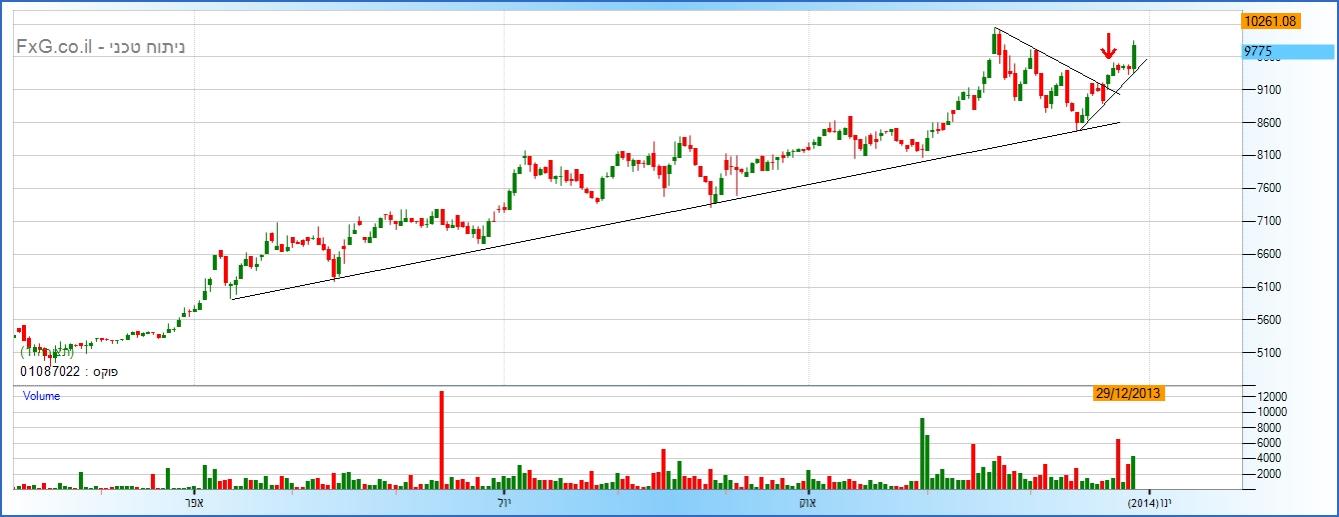Select the orange 10261.08 price label
This screenshot has width=1339, height=517.
(x=1269, y=20)
